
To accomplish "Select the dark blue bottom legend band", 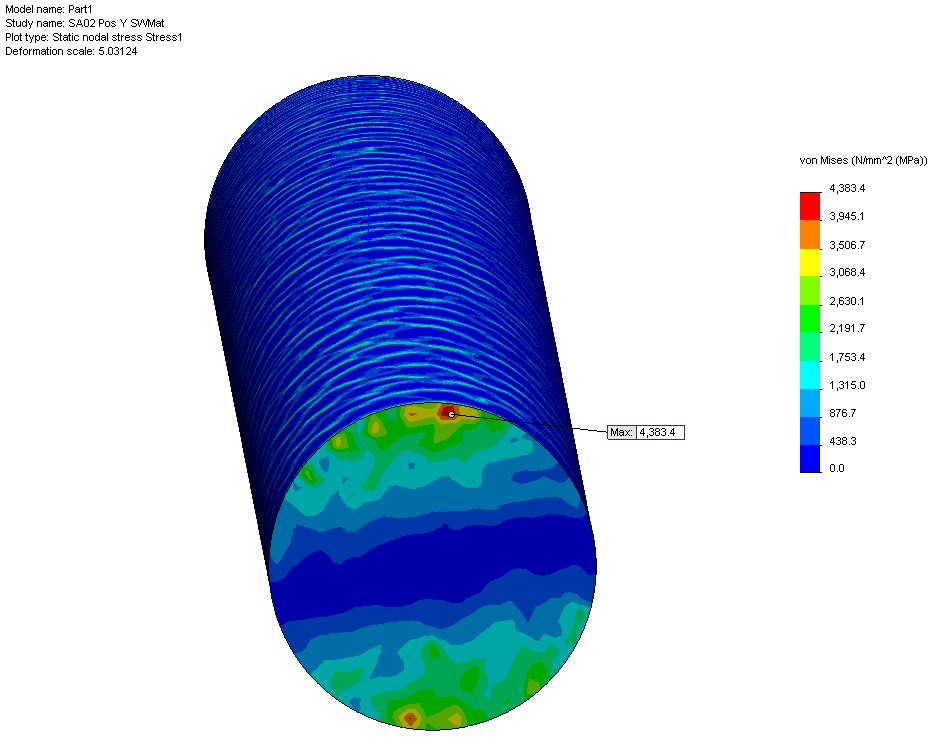I will (810, 459).
